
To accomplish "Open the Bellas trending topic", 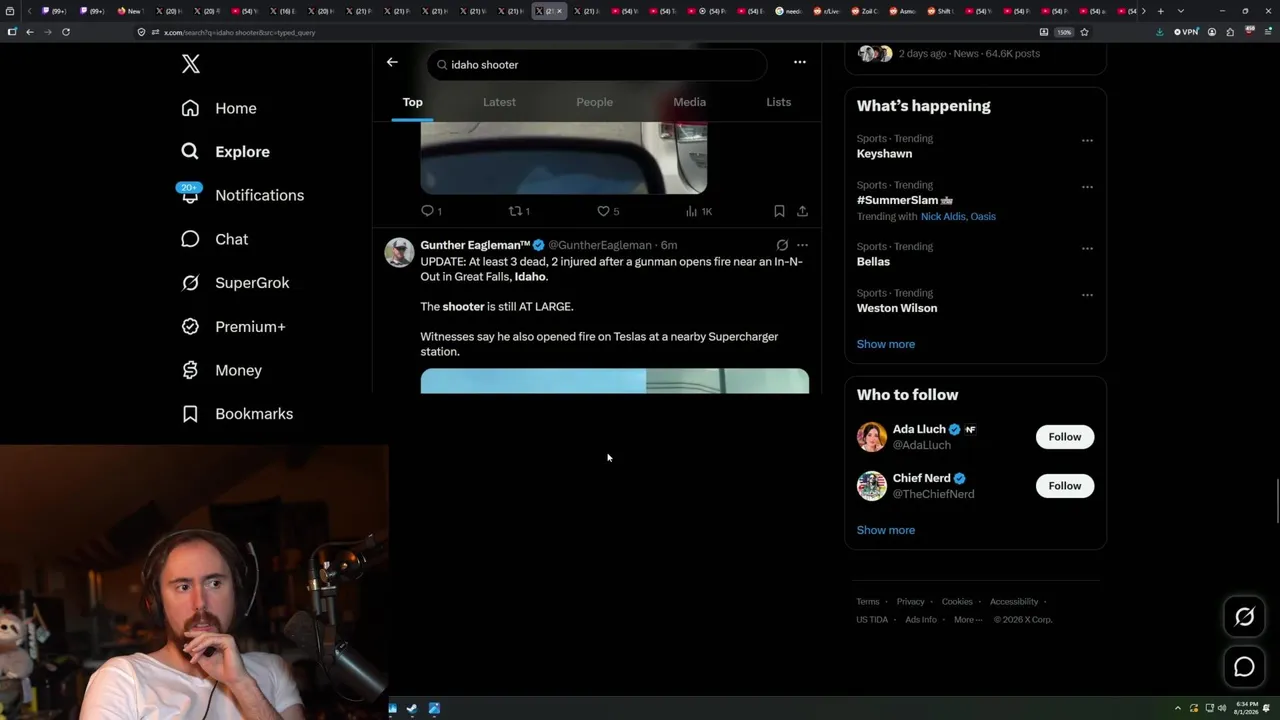I will [873, 262].
